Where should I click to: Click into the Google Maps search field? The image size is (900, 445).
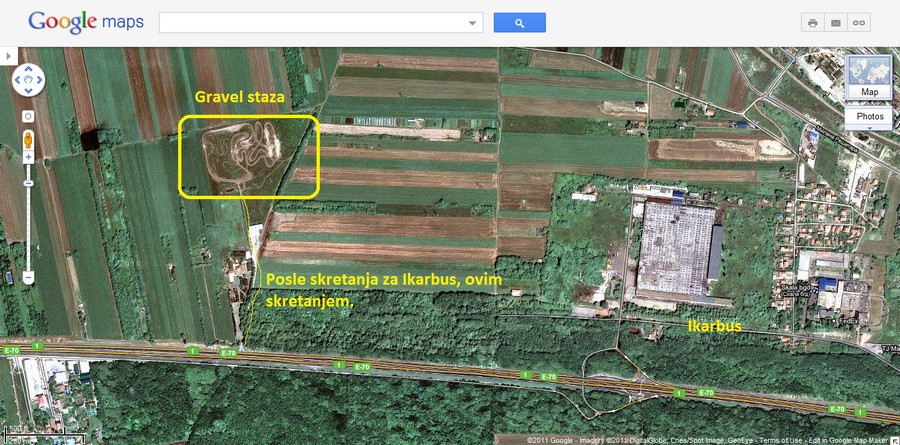pos(312,22)
